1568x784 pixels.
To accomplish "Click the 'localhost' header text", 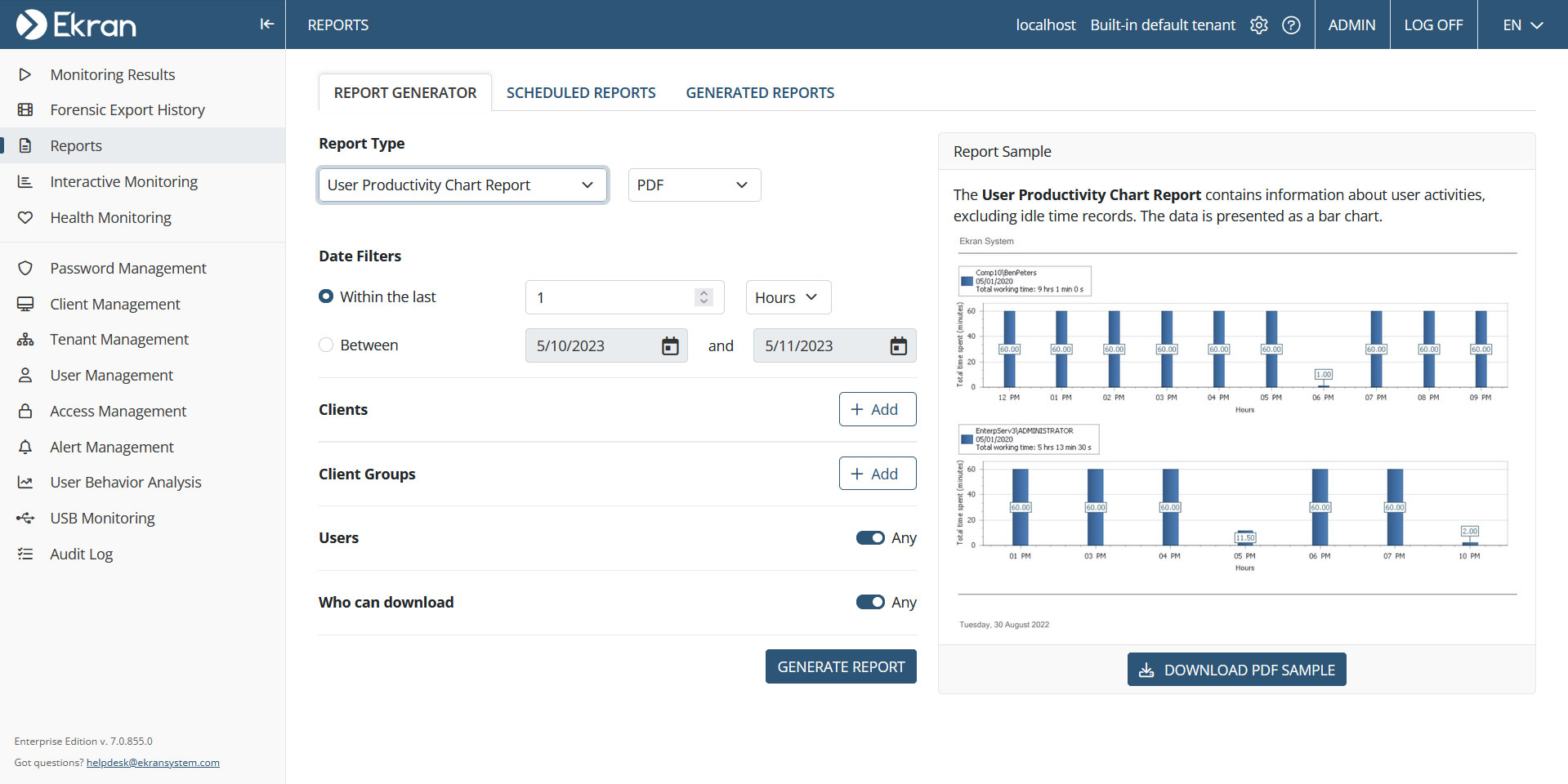I will click(x=1046, y=24).
